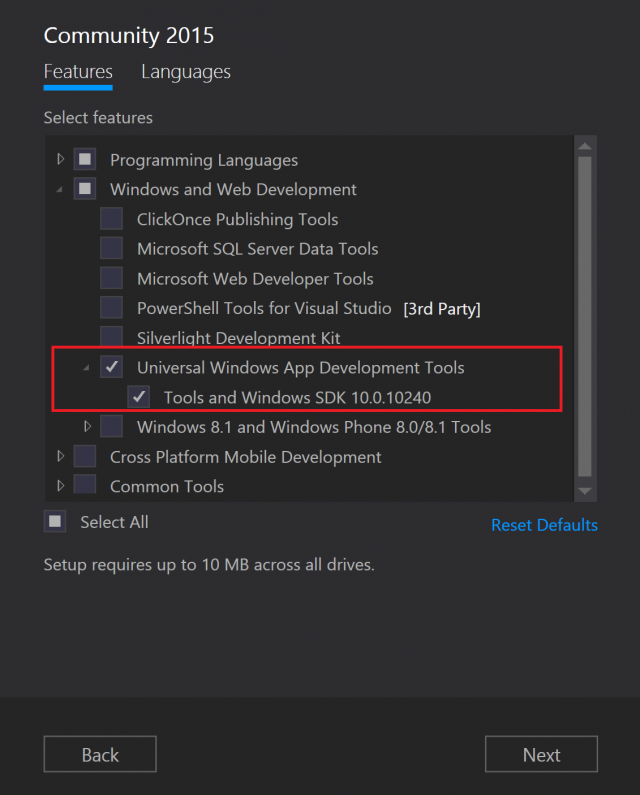The image size is (640, 795).
Task: Check Microsoft SQL Server Data Tools
Action: [111, 248]
